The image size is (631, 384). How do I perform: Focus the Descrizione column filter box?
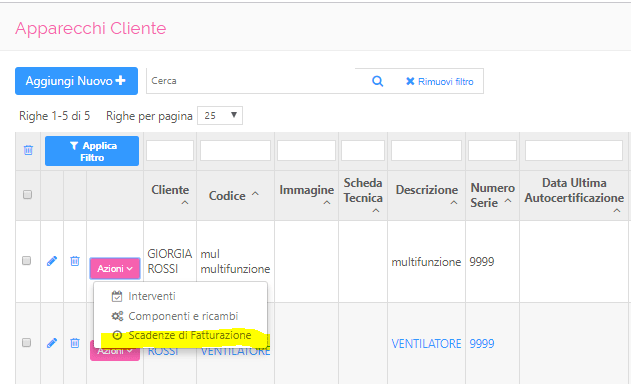click(426, 151)
